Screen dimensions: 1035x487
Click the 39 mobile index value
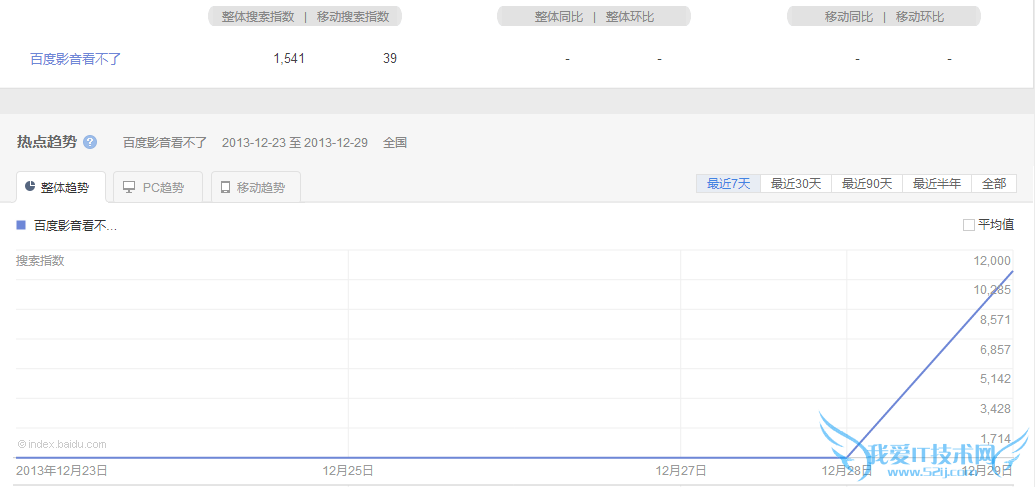pyautogui.click(x=389, y=59)
